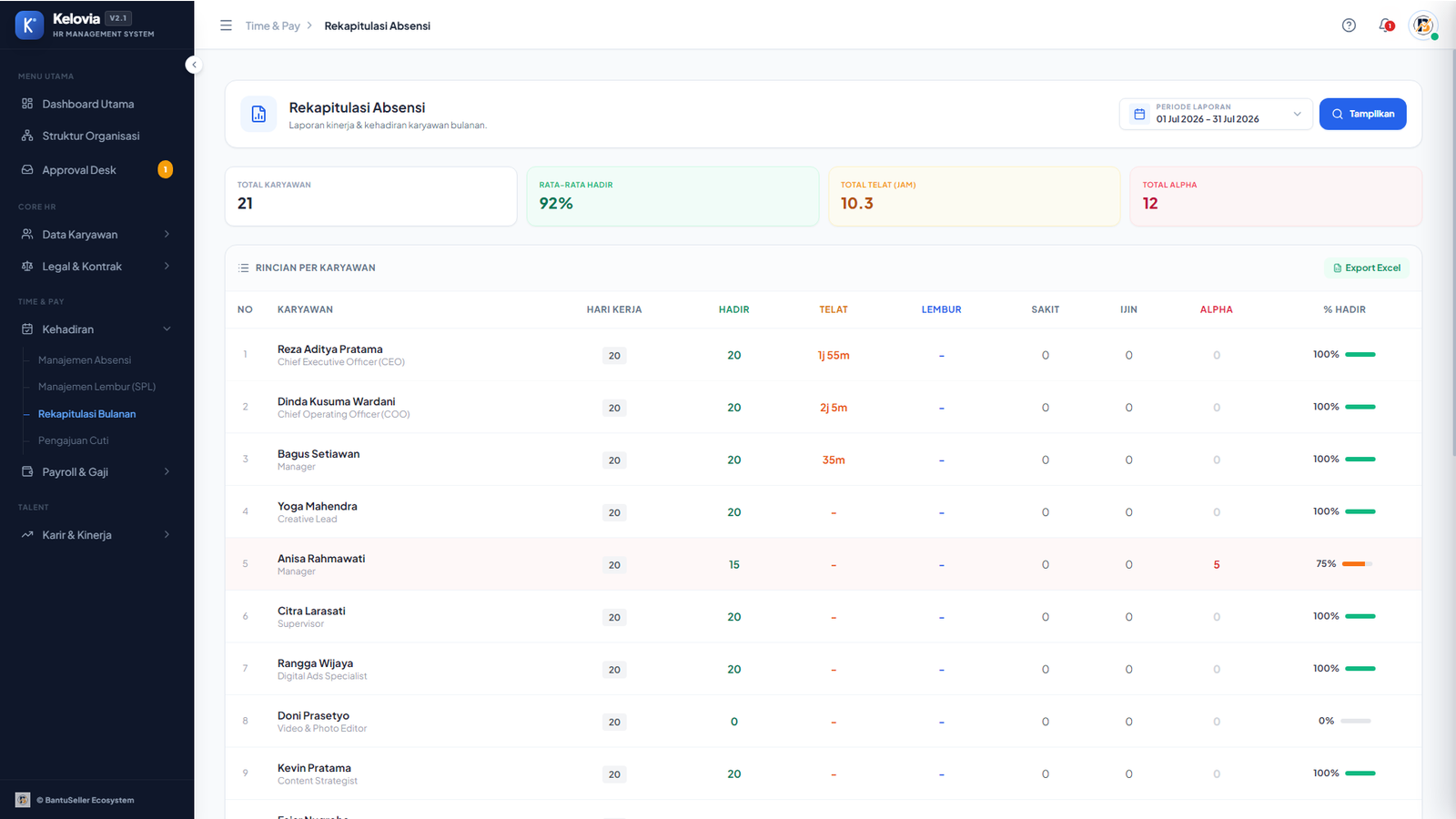Click Reza Aditya Pratama's late time 1j 55m
This screenshot has width=1456, height=819.
[x=834, y=356]
